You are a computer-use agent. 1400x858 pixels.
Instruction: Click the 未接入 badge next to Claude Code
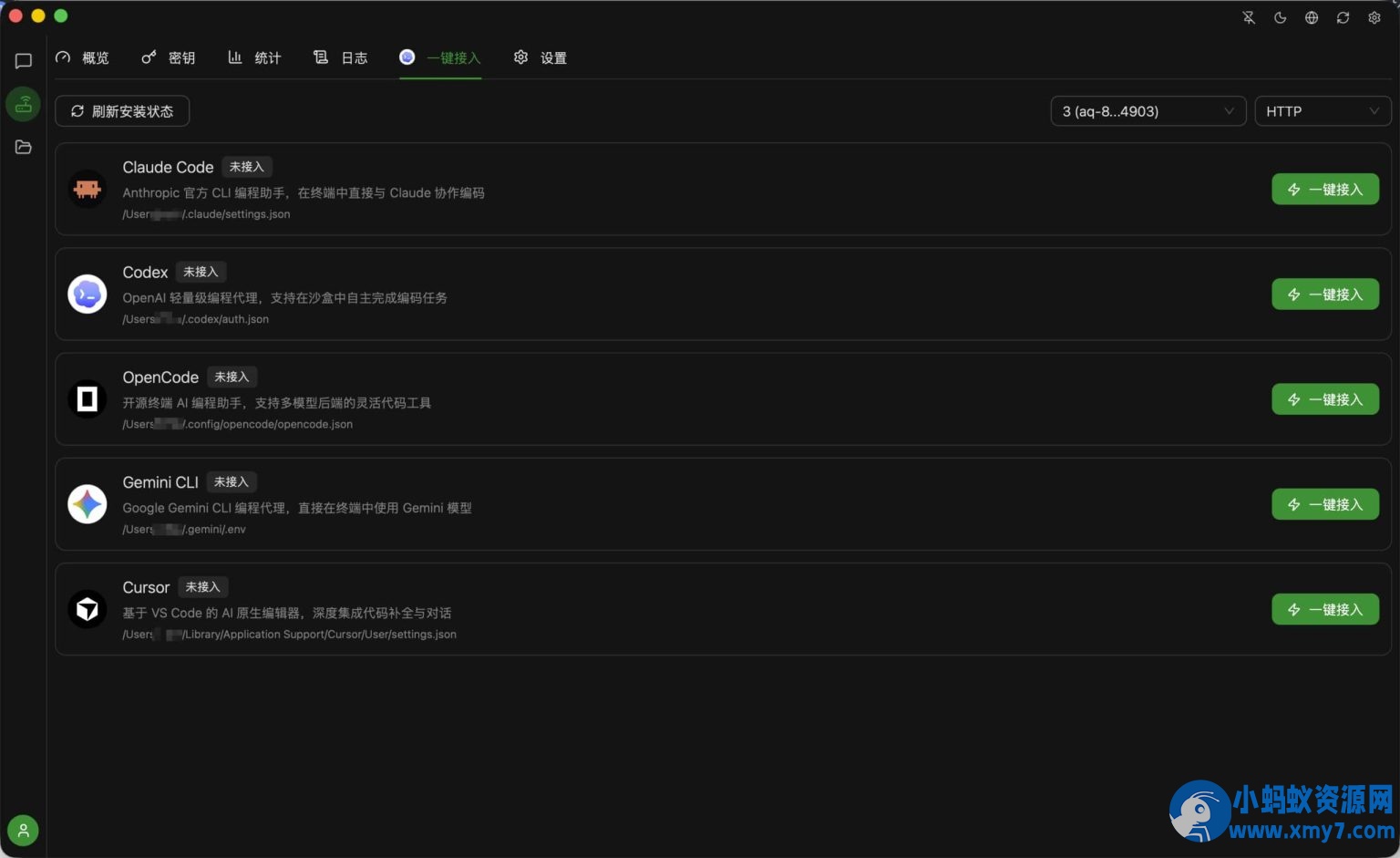[247, 167]
